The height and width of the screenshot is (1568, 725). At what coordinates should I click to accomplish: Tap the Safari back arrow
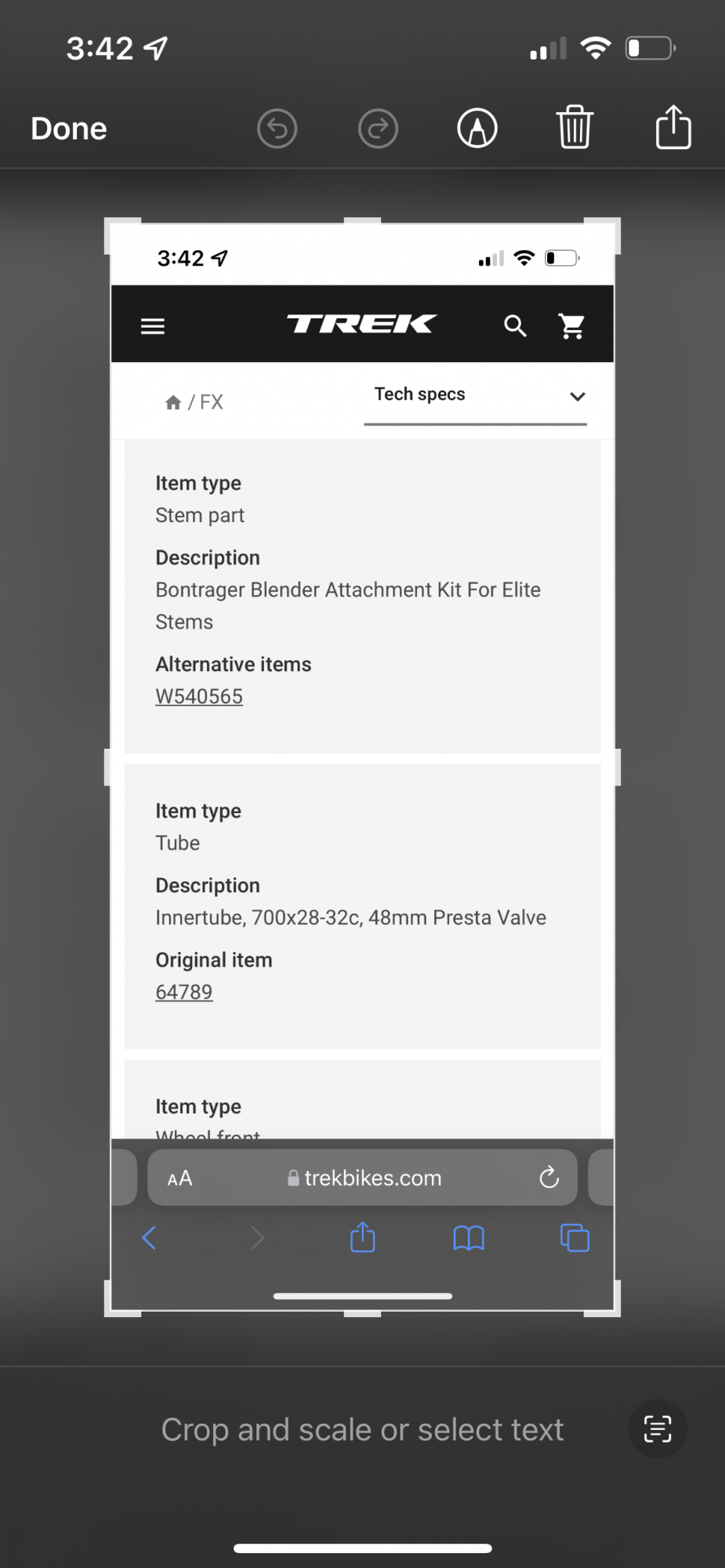pyautogui.click(x=149, y=1239)
